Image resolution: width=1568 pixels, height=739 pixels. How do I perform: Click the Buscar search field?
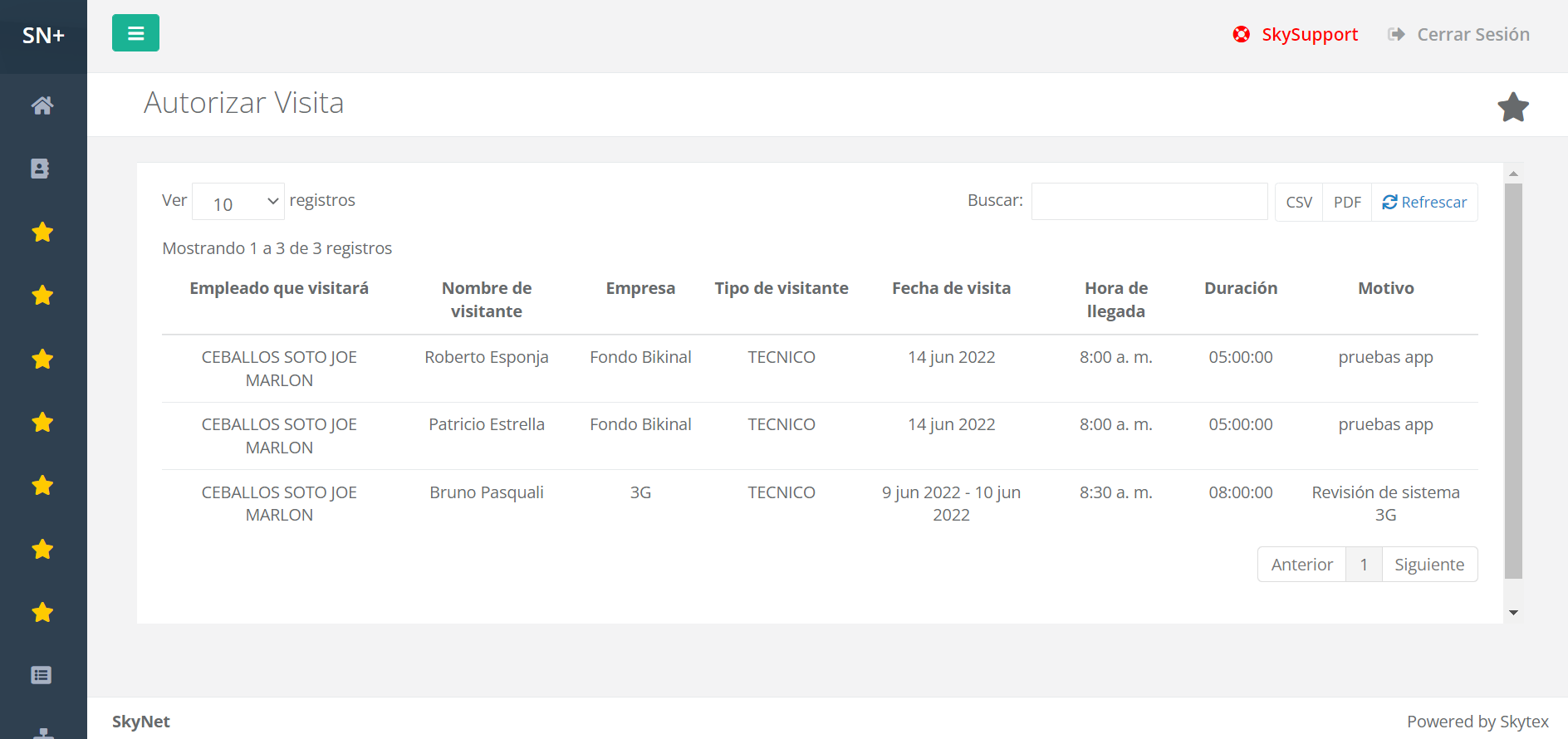1149,202
